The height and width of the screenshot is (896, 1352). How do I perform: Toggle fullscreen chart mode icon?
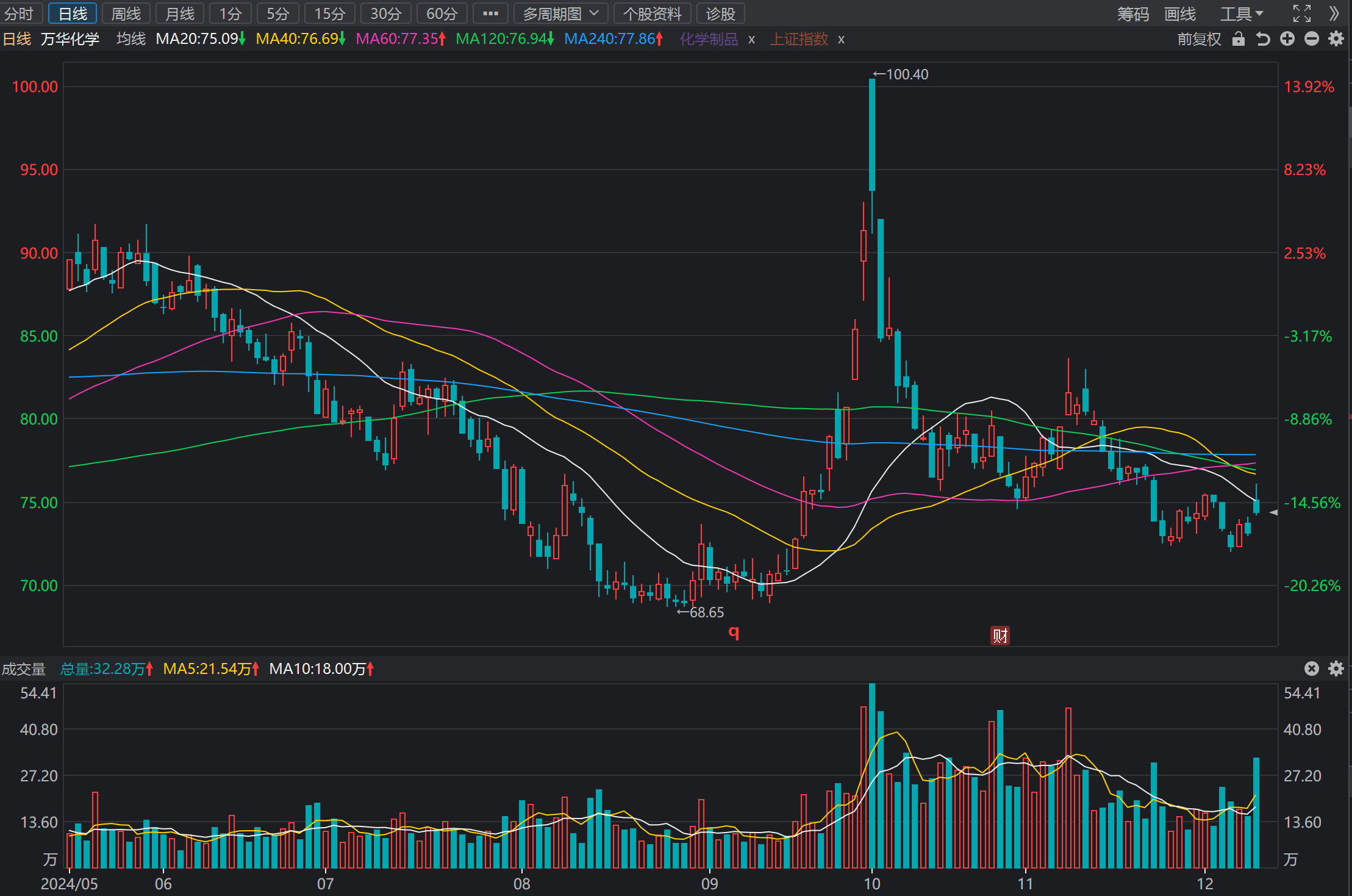pyautogui.click(x=1302, y=13)
